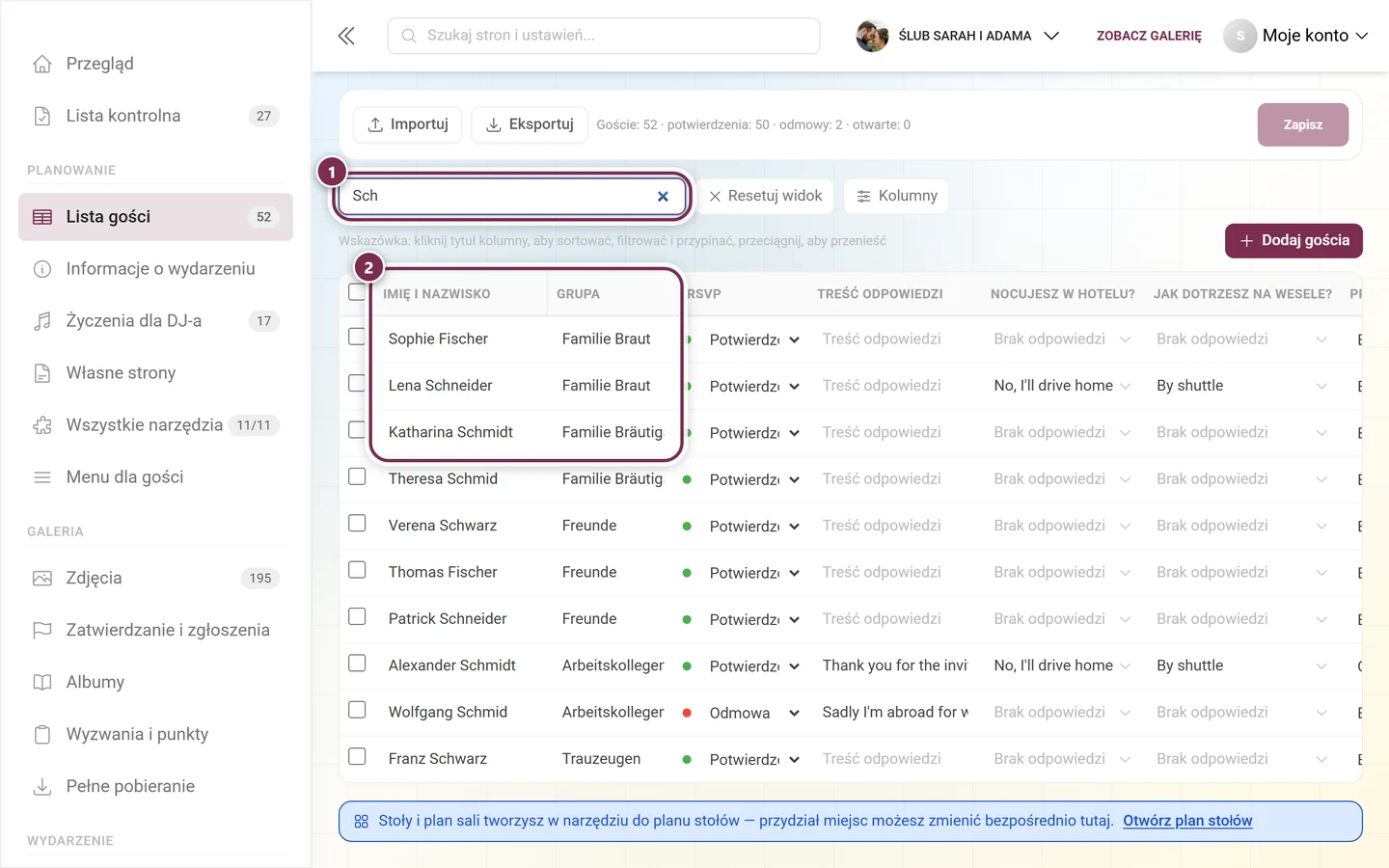Viewport: 1389px width, 868px height.
Task: Tick checkbox for Theresa Schmid
Action: [357, 476]
